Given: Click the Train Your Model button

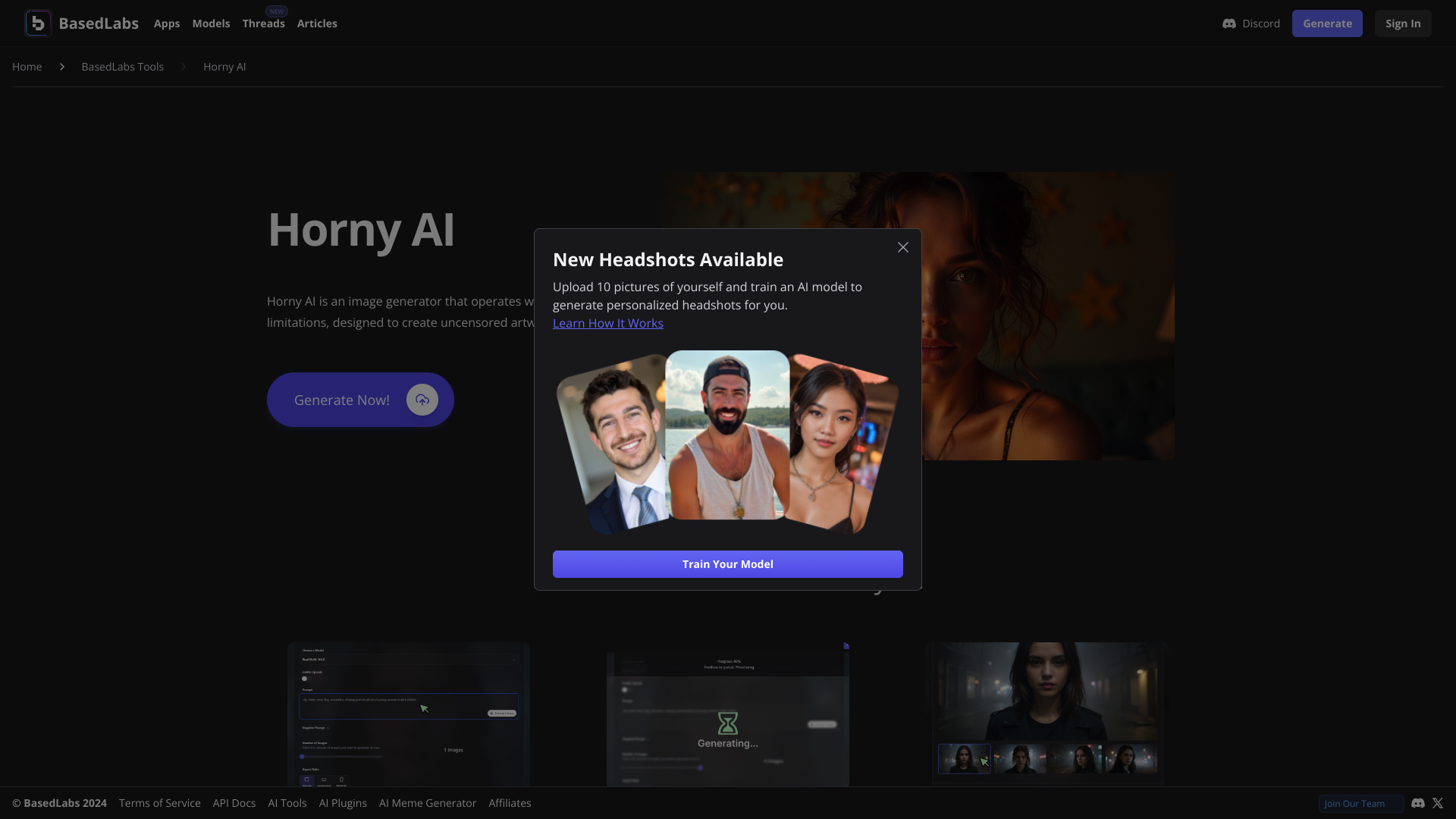Looking at the screenshot, I should tap(728, 564).
